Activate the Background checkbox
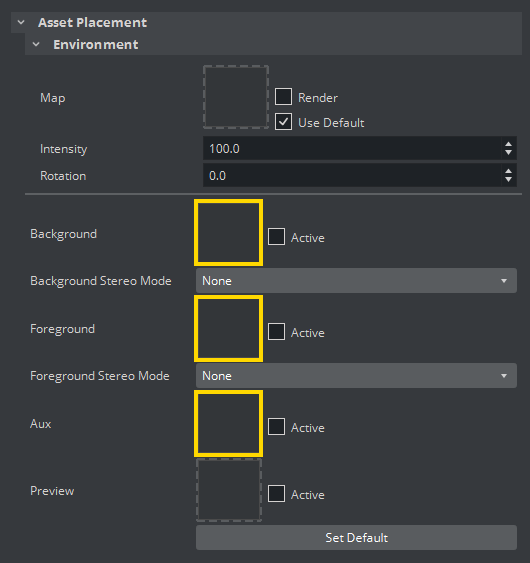 coord(276,237)
